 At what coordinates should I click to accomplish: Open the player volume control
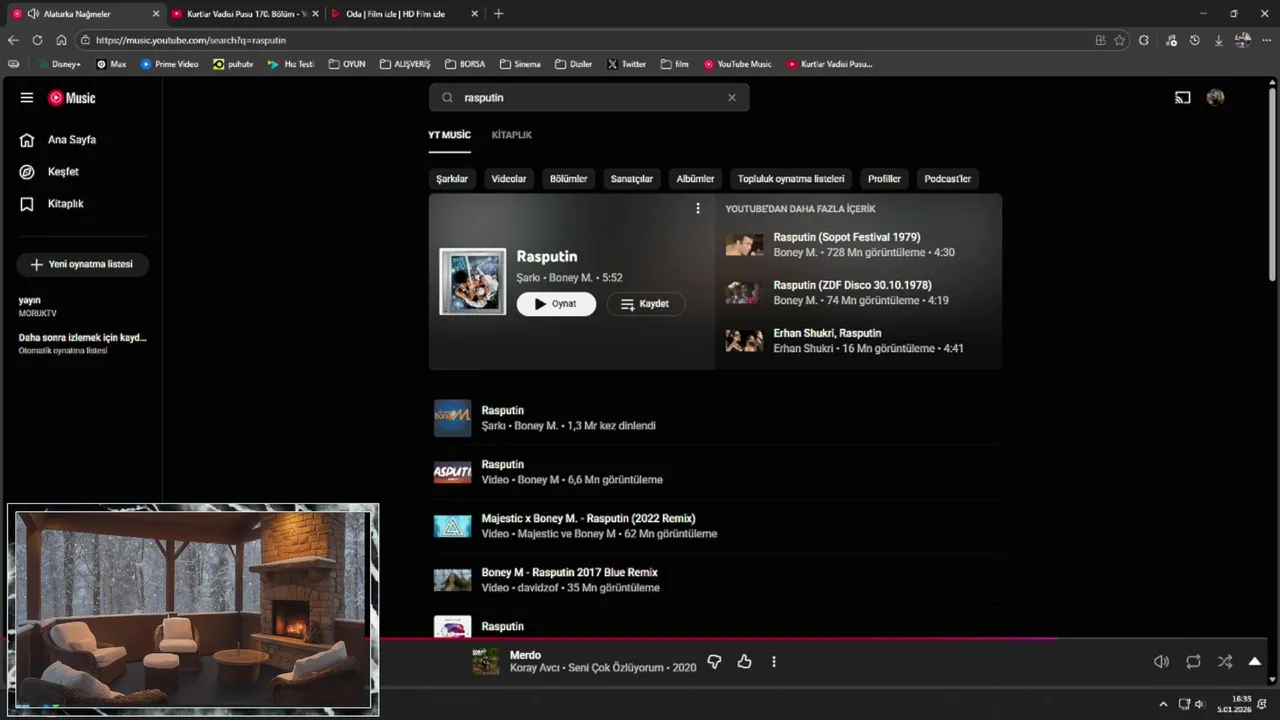(1161, 662)
